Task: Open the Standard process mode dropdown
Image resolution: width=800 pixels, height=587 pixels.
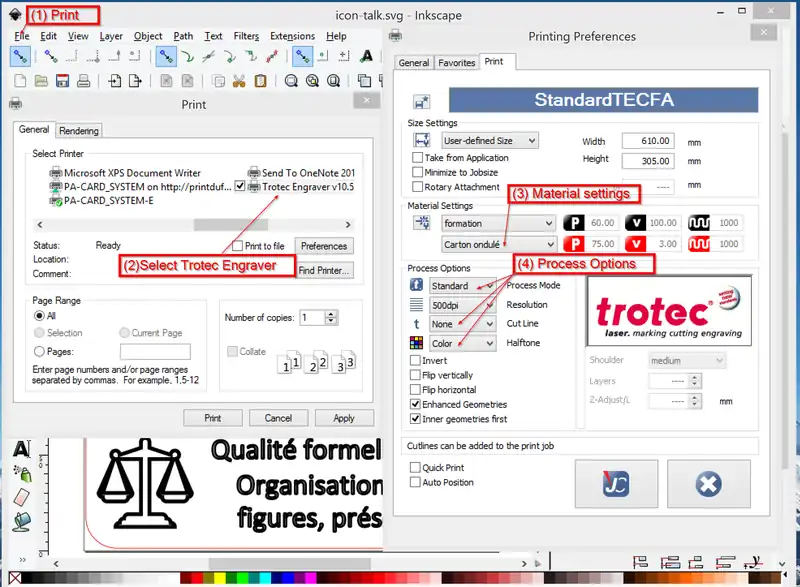Action: 462,286
